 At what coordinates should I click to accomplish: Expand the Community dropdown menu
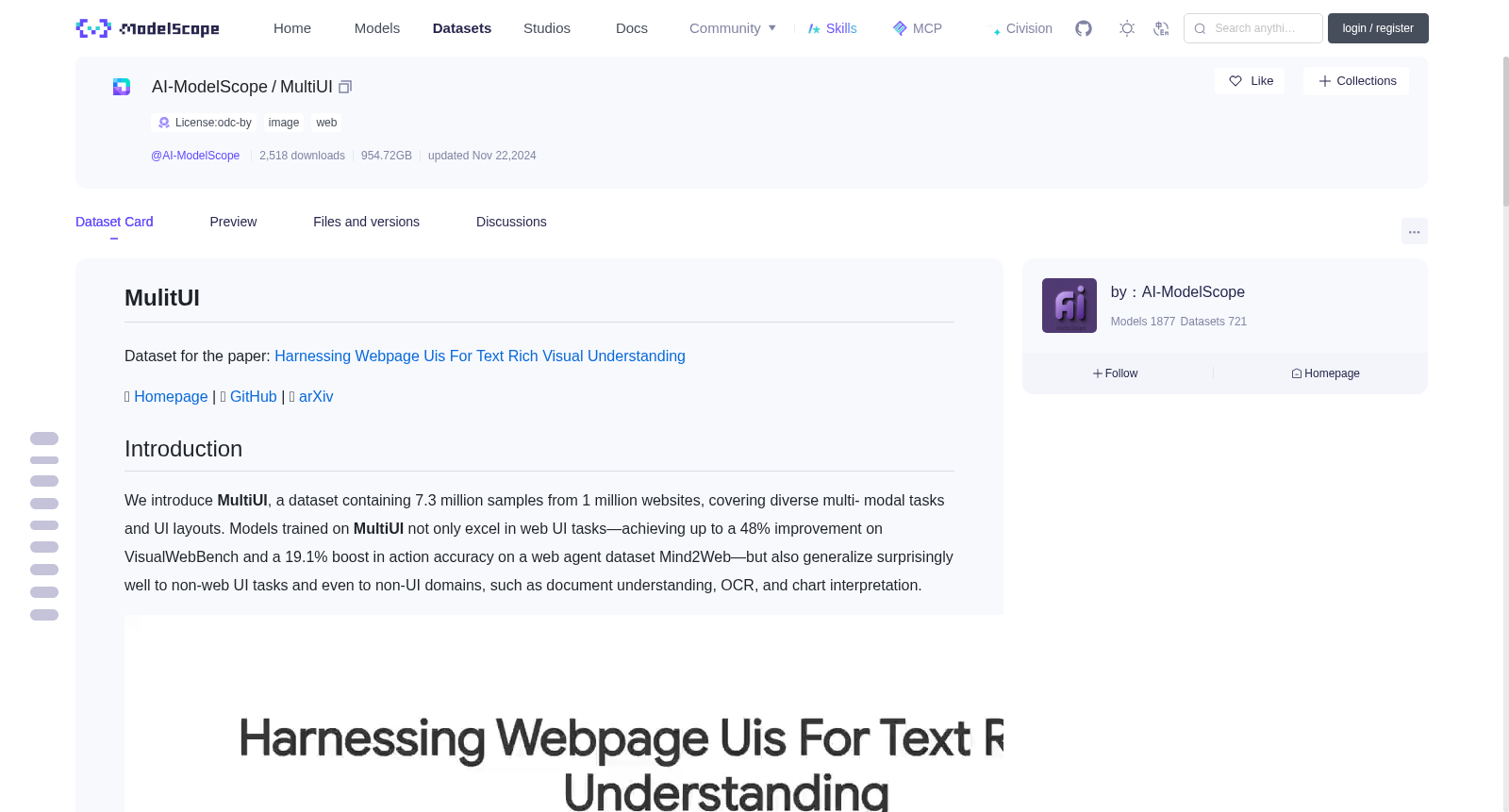pos(733,28)
